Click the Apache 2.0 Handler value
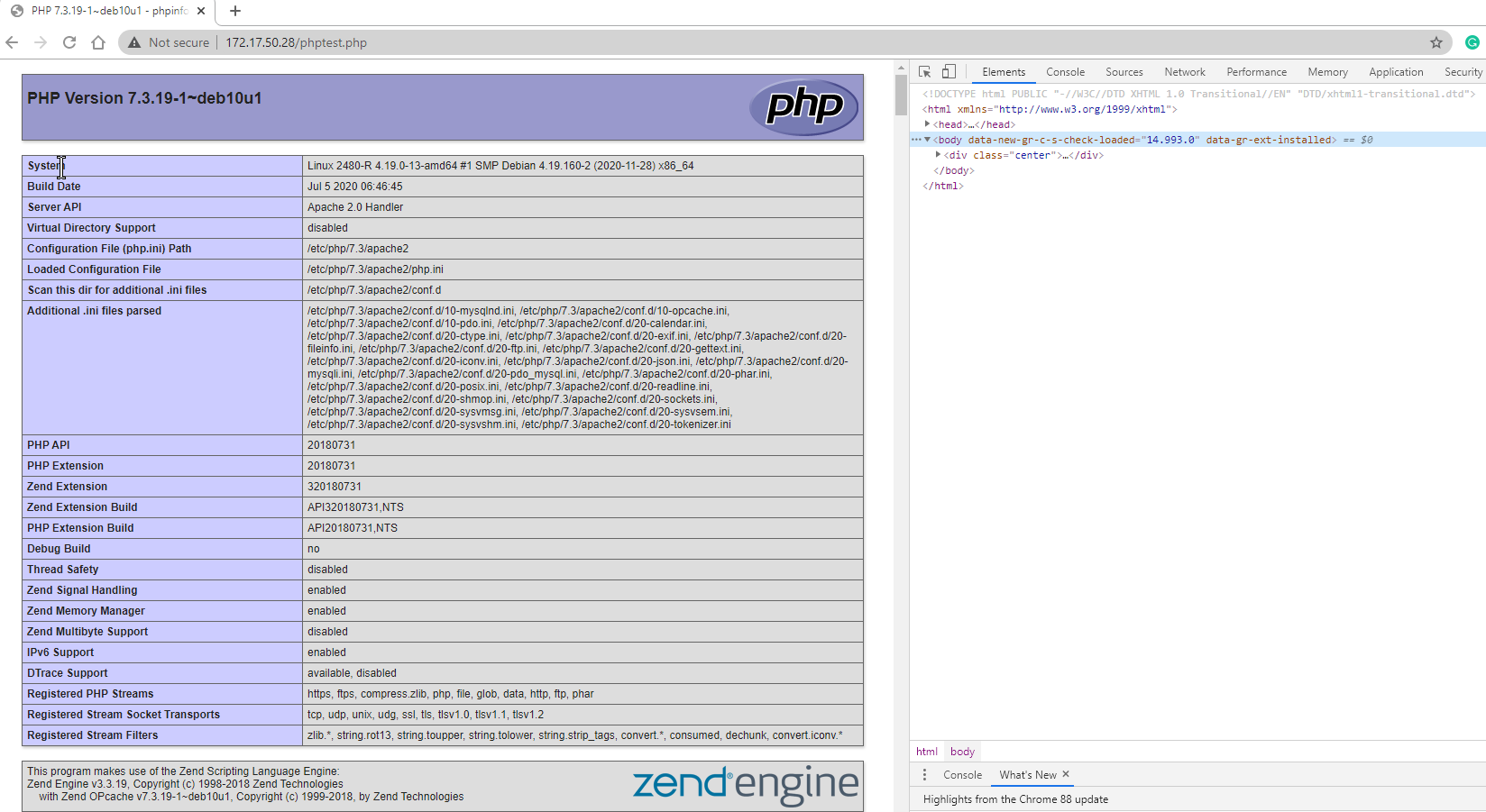1486x812 pixels. click(355, 207)
